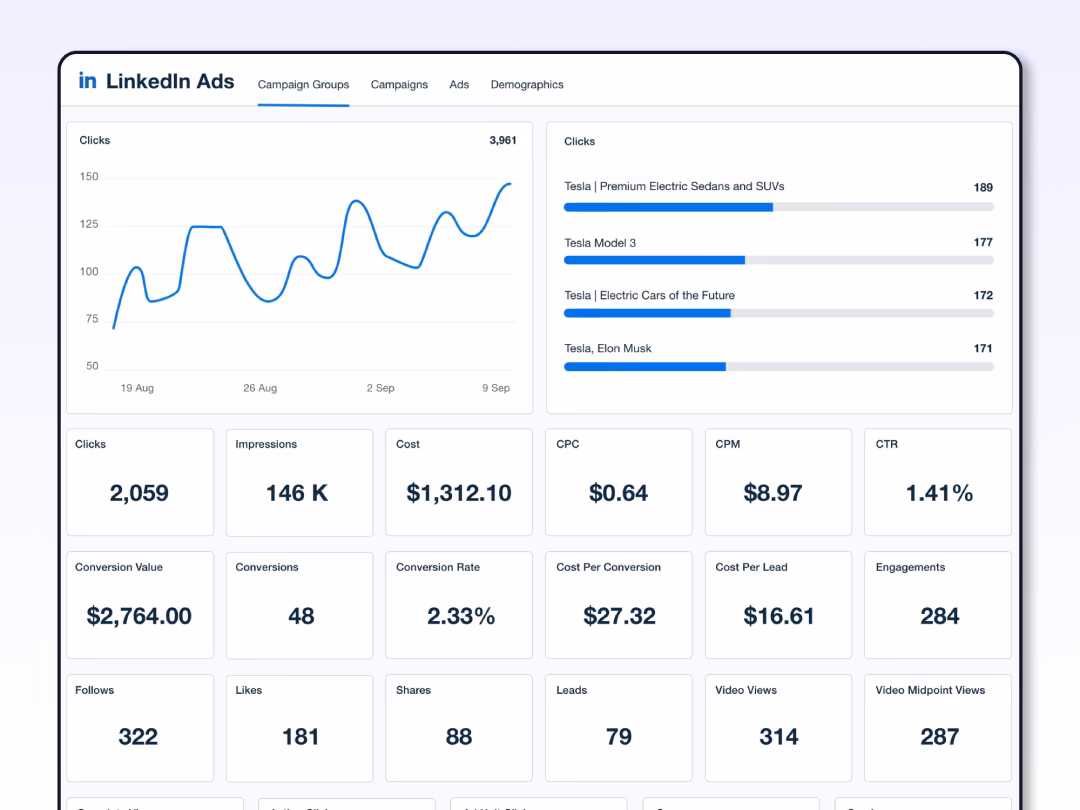The width and height of the screenshot is (1080, 810).
Task: Select the Tesla Model 3 row
Action: (x=778, y=251)
